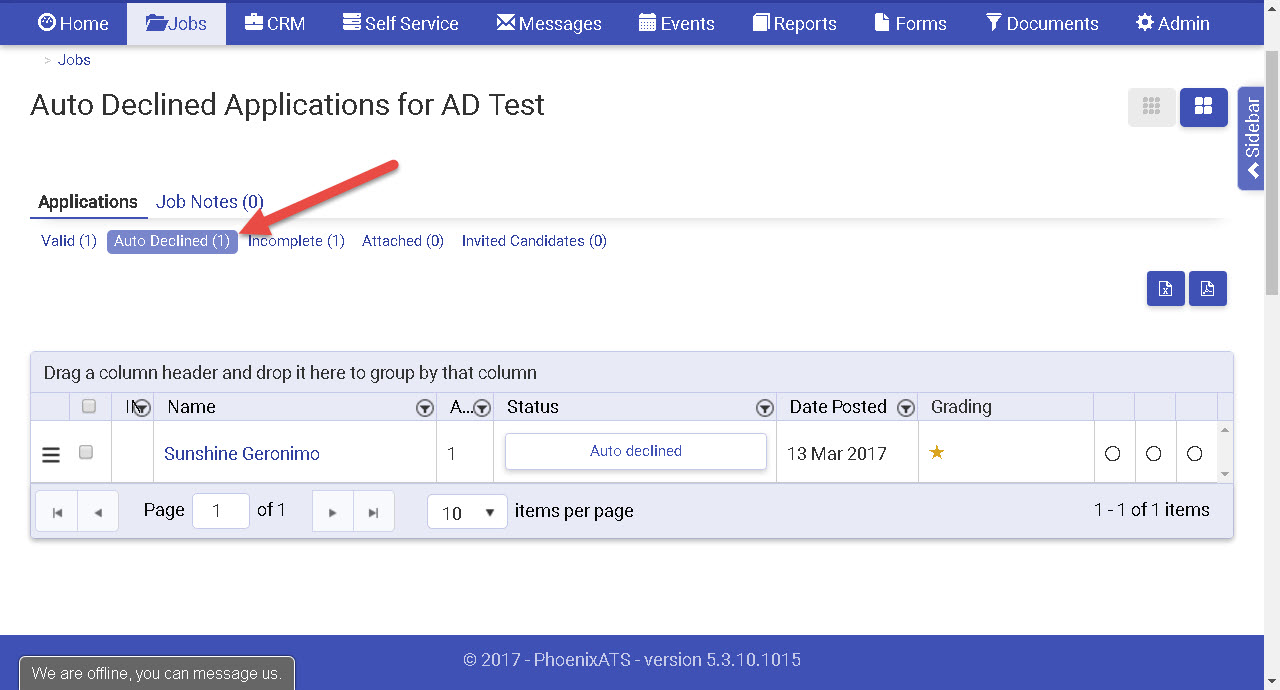Viewport: 1280px width, 690px height.
Task: Export grid to PDF
Action: (1208, 289)
